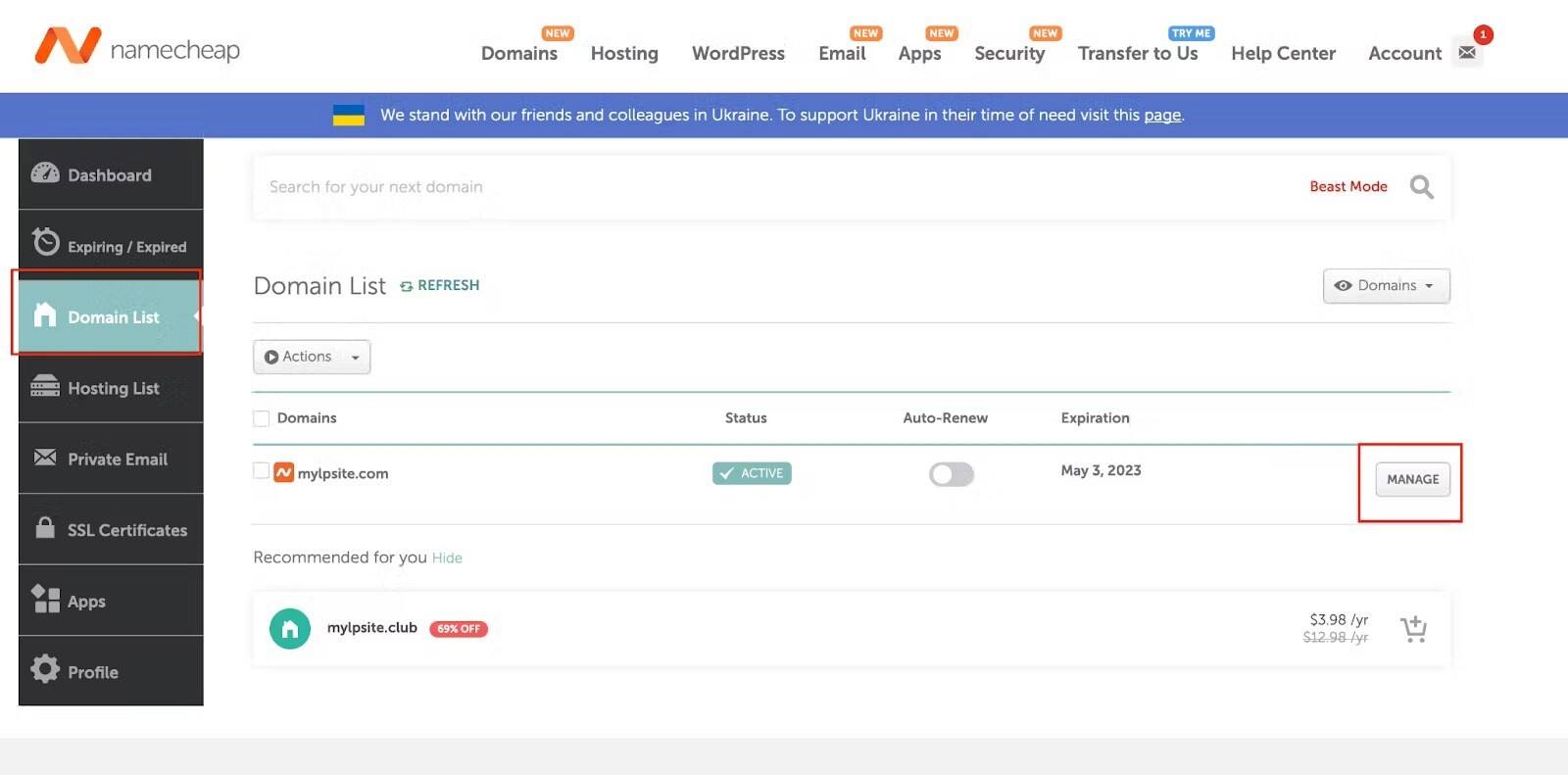This screenshot has height=775, width=1568.
Task: Click the SSL Certificates padlock icon
Action: (45, 528)
